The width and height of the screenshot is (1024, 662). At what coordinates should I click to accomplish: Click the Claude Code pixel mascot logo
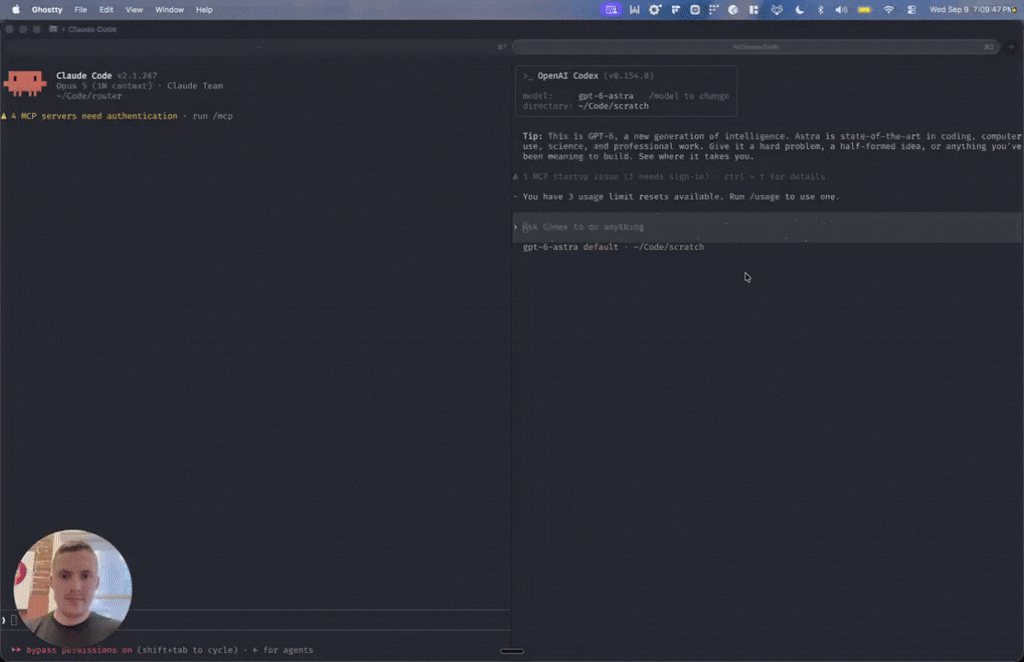point(25,84)
